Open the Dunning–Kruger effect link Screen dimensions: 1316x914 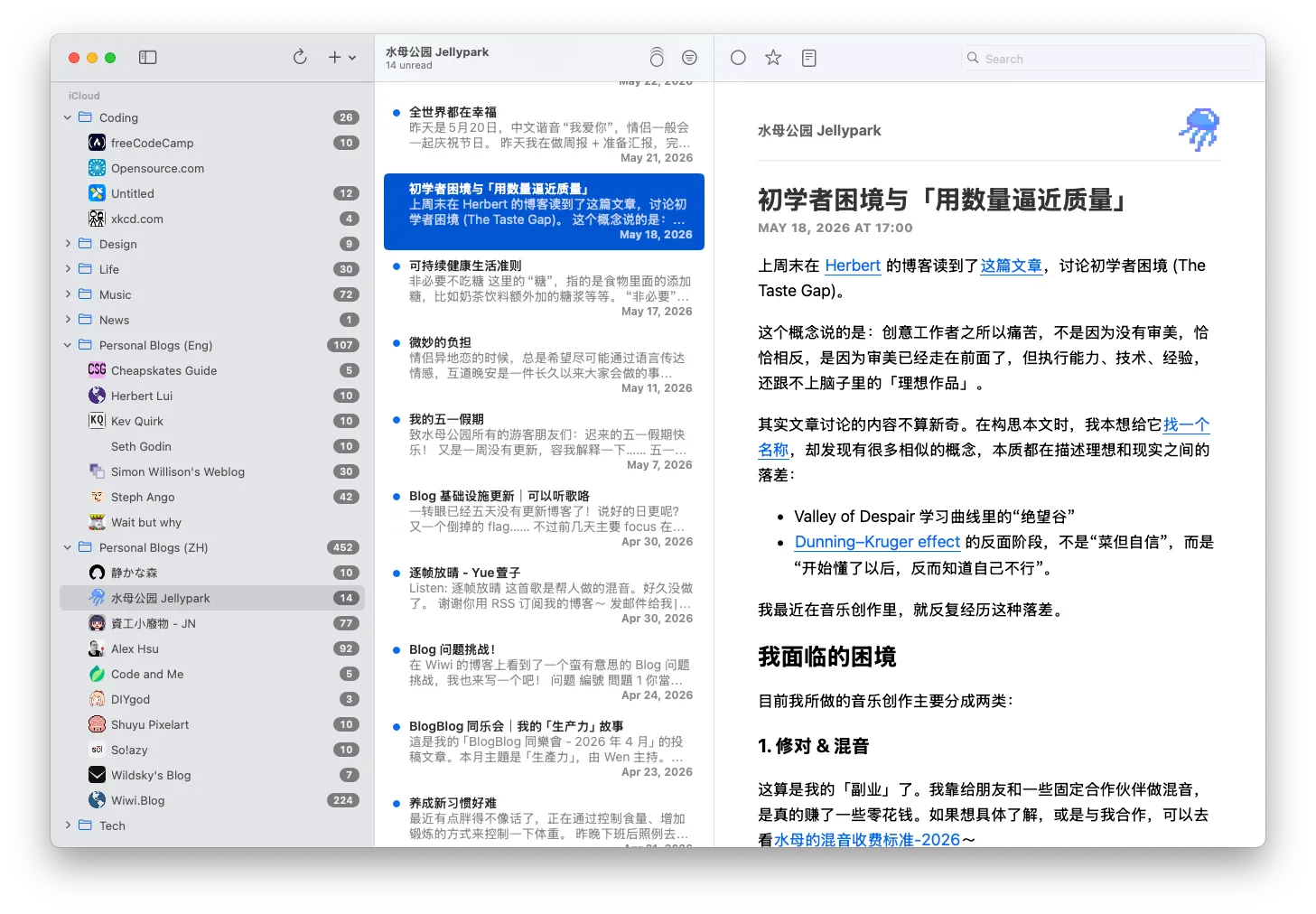pos(877,542)
